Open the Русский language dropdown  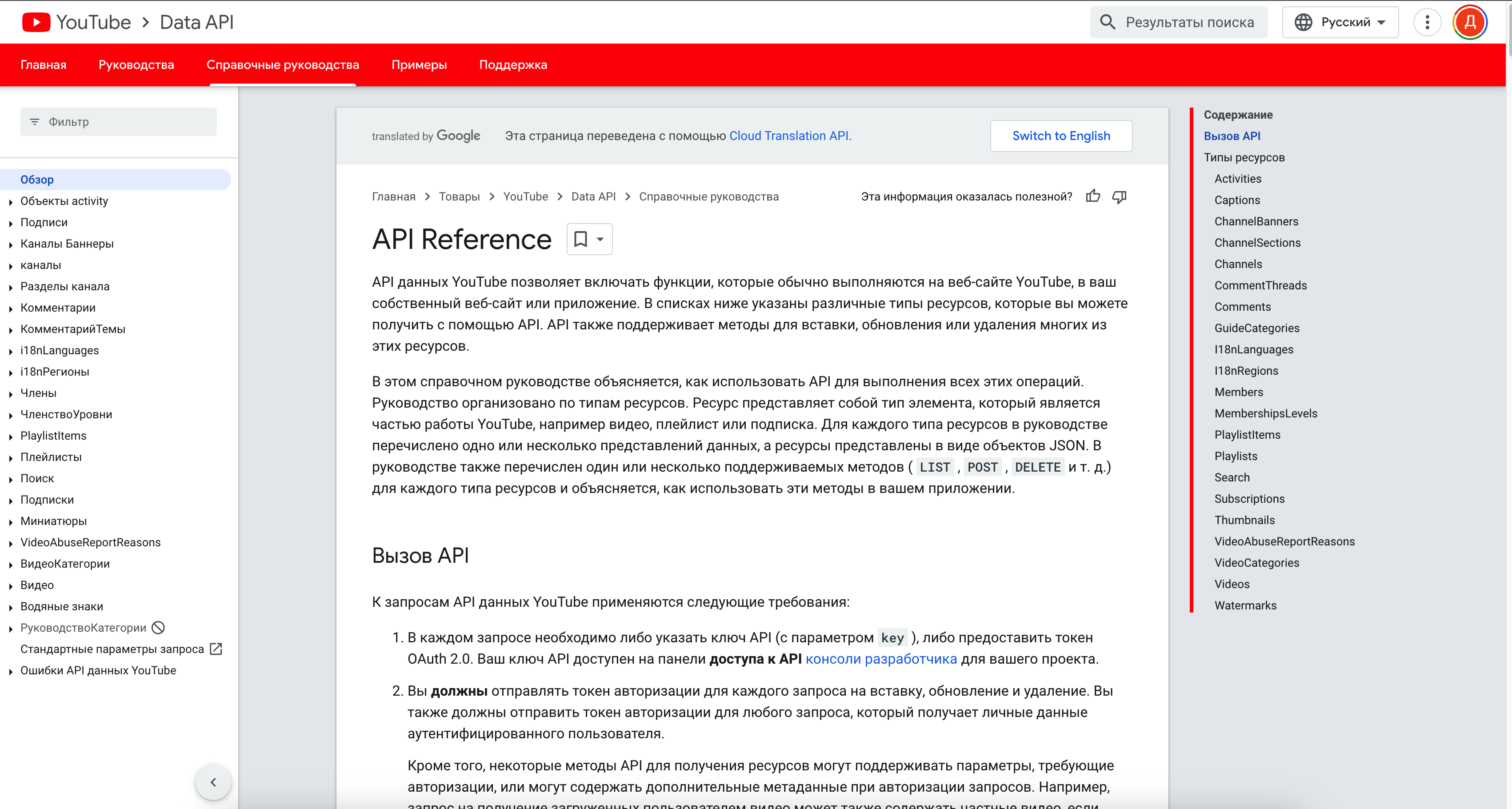(1340, 22)
